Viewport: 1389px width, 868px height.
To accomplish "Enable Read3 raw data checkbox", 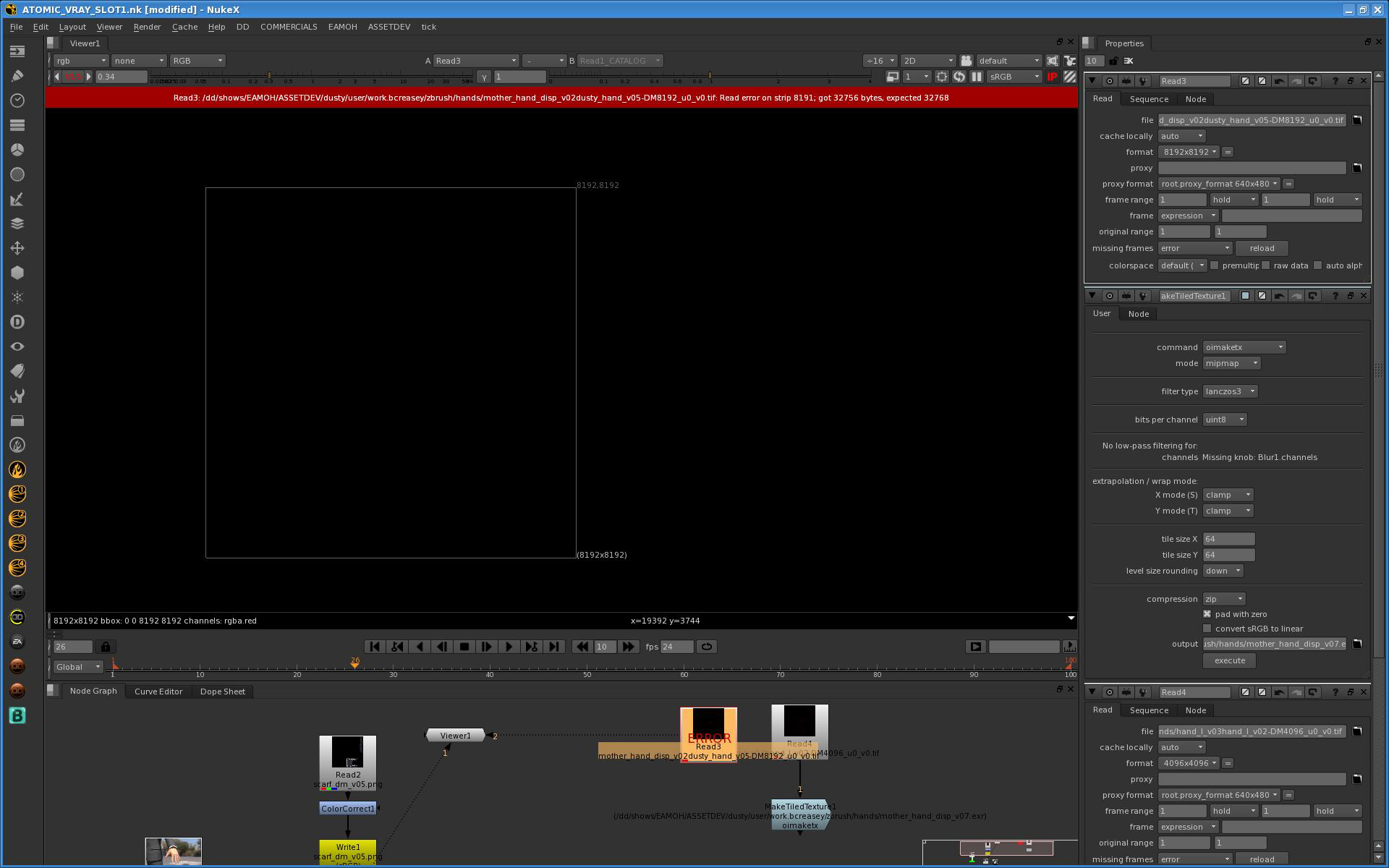I will (1266, 265).
